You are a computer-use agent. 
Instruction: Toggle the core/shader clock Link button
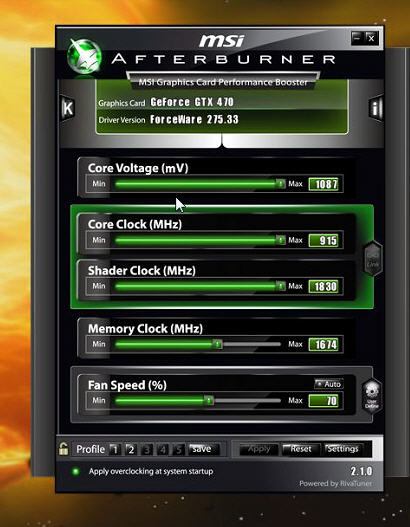(x=373, y=258)
